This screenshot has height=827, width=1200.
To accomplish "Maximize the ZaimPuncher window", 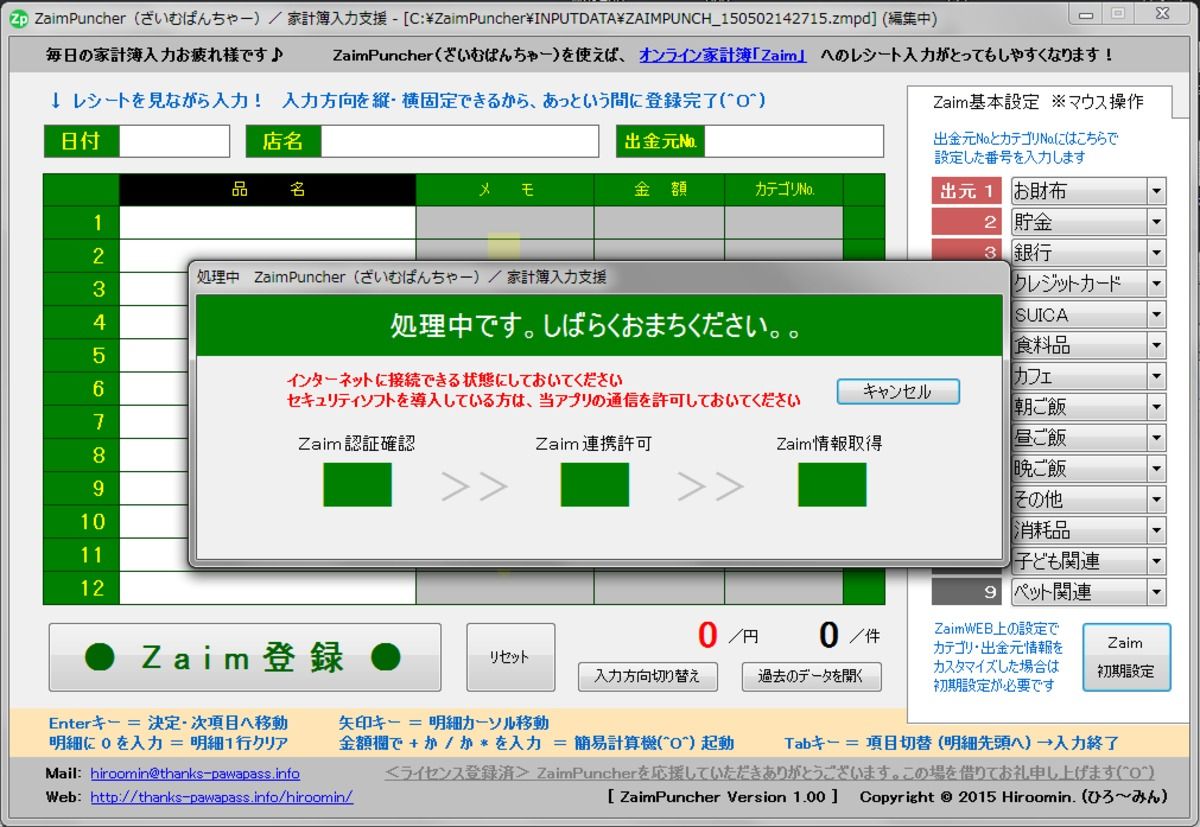I will 1118,13.
